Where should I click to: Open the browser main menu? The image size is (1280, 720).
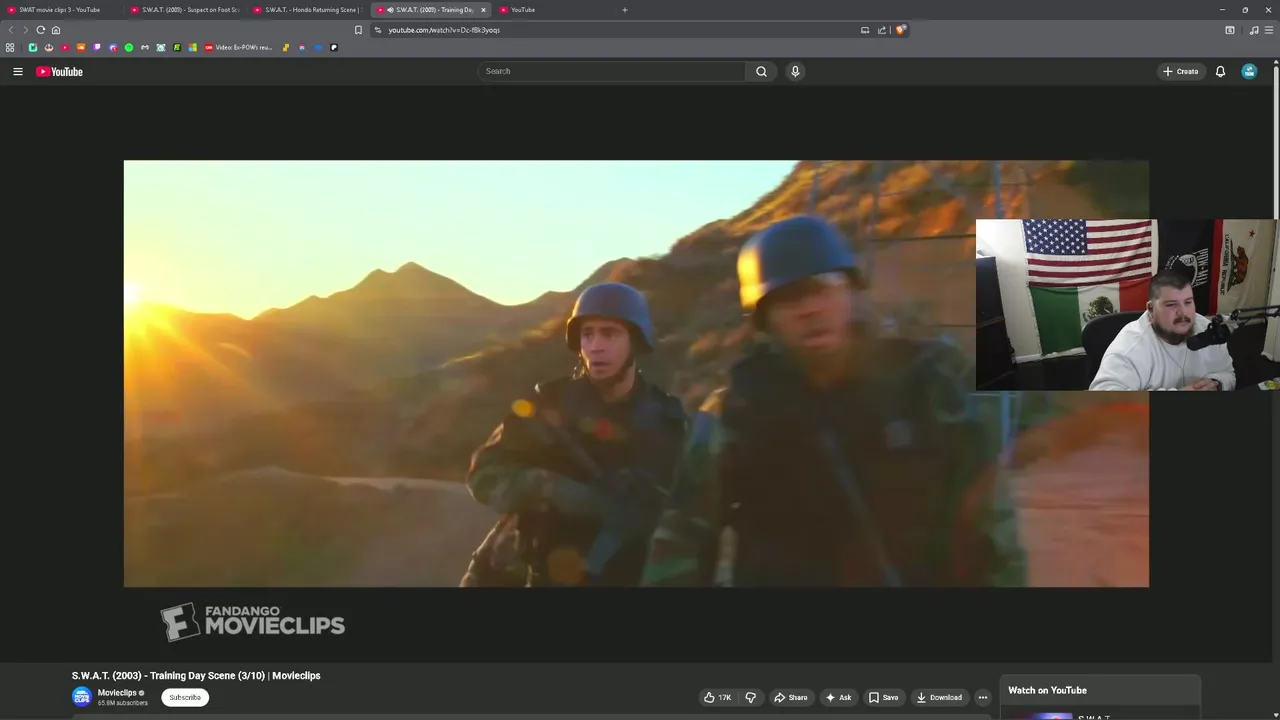[x=1270, y=30]
